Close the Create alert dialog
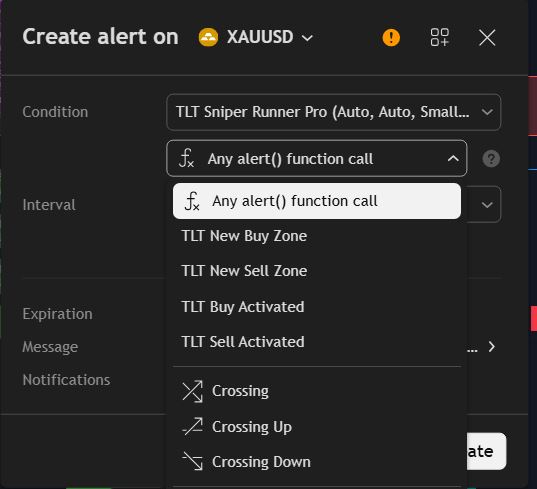 tap(487, 37)
